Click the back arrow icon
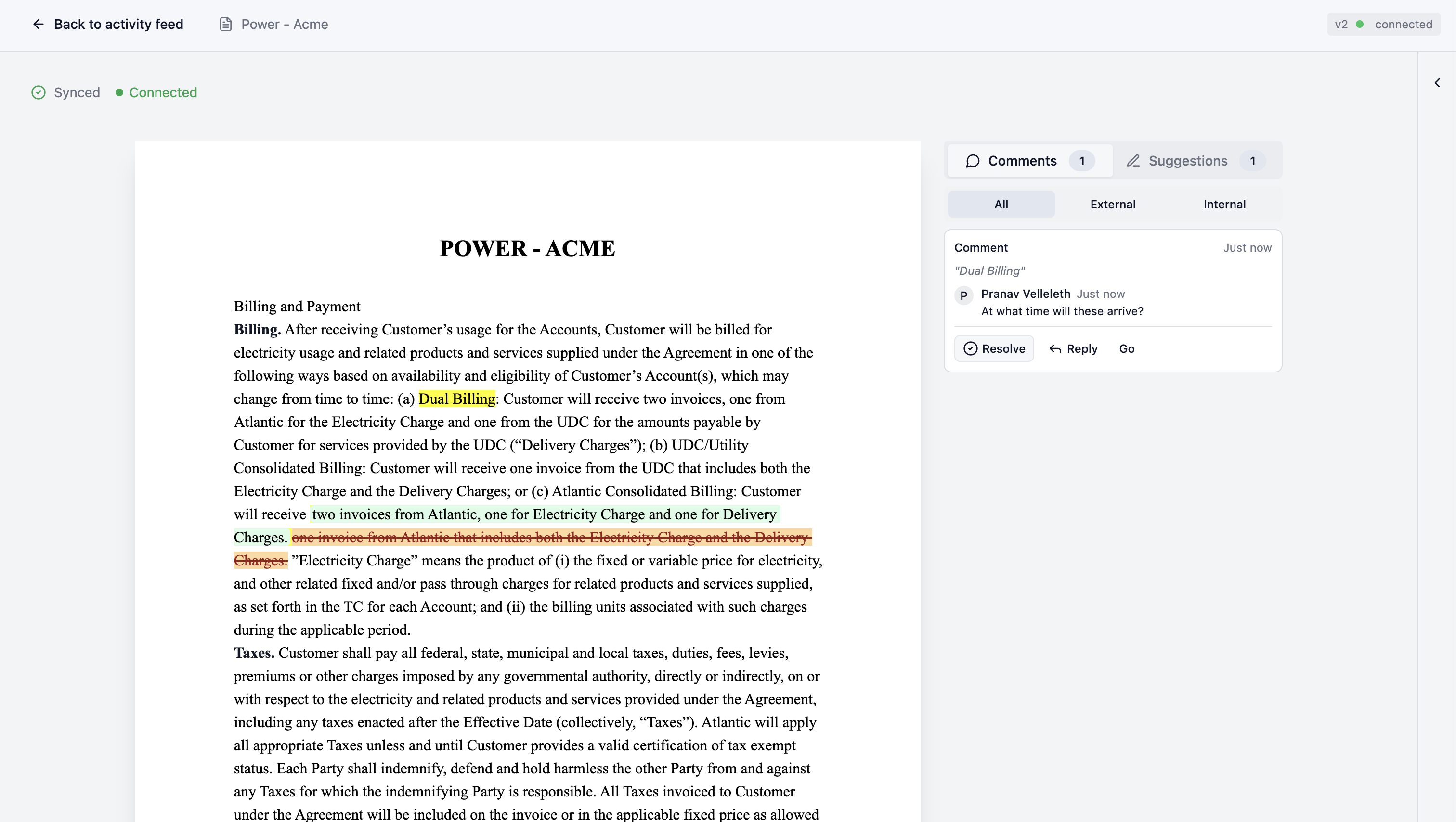Image resolution: width=1456 pixels, height=822 pixels. [38, 24]
